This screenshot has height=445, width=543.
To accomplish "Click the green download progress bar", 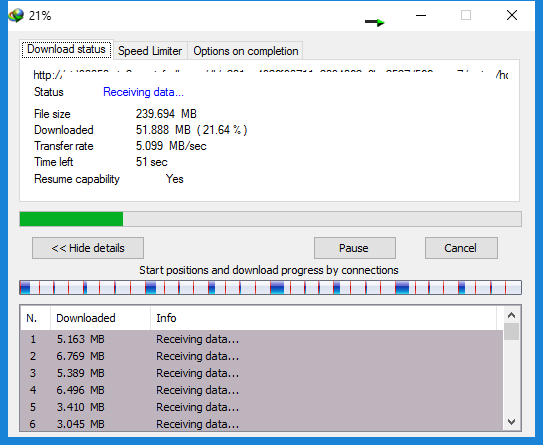I will (x=270, y=219).
